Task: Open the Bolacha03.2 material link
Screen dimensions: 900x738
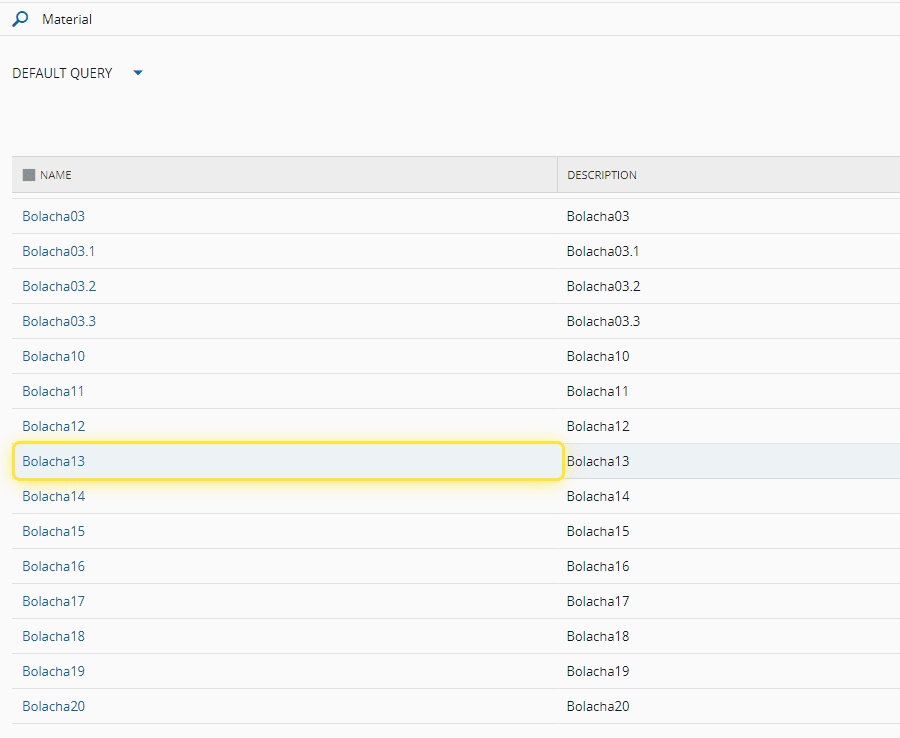Action: click(59, 286)
